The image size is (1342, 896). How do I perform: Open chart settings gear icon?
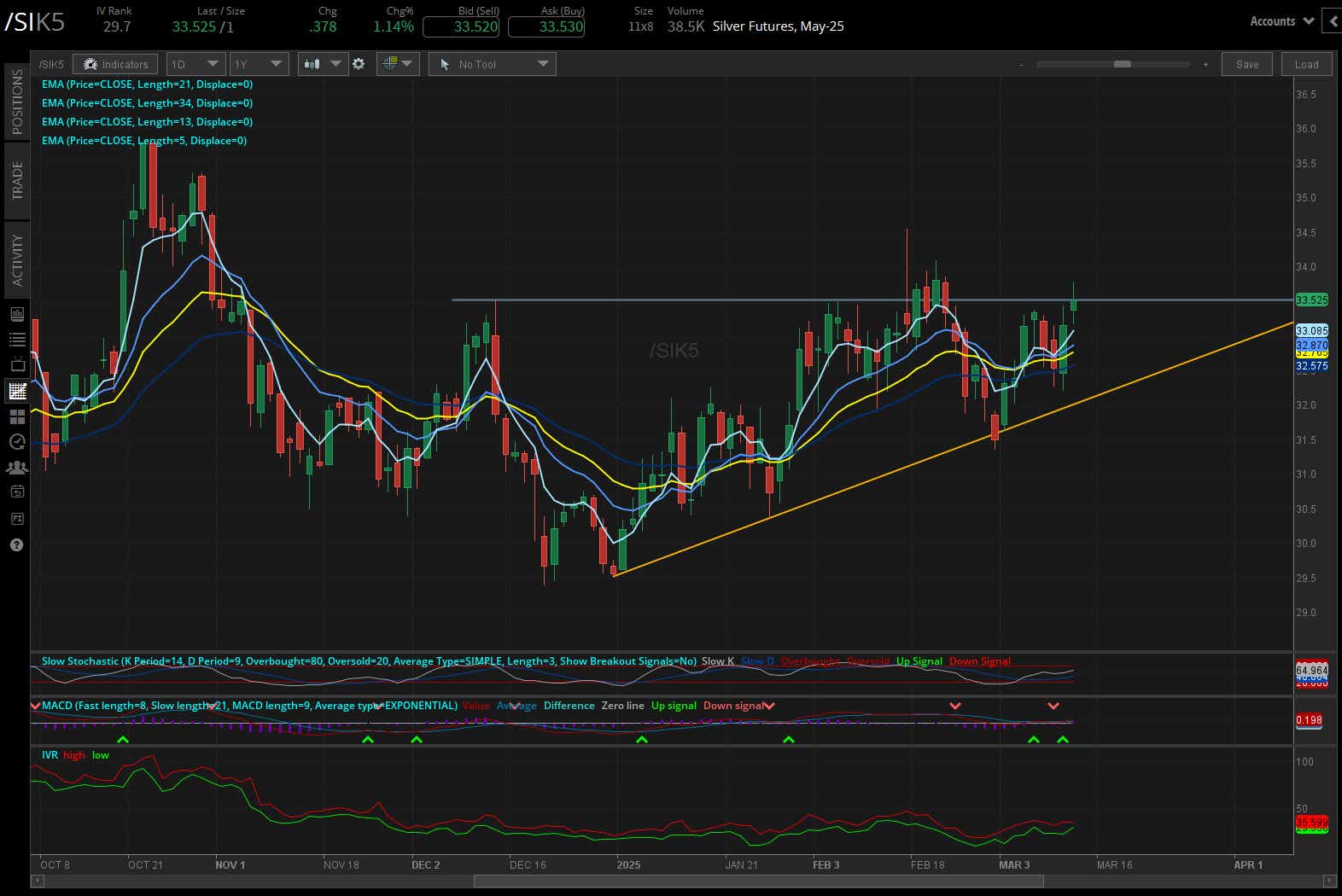coord(359,64)
